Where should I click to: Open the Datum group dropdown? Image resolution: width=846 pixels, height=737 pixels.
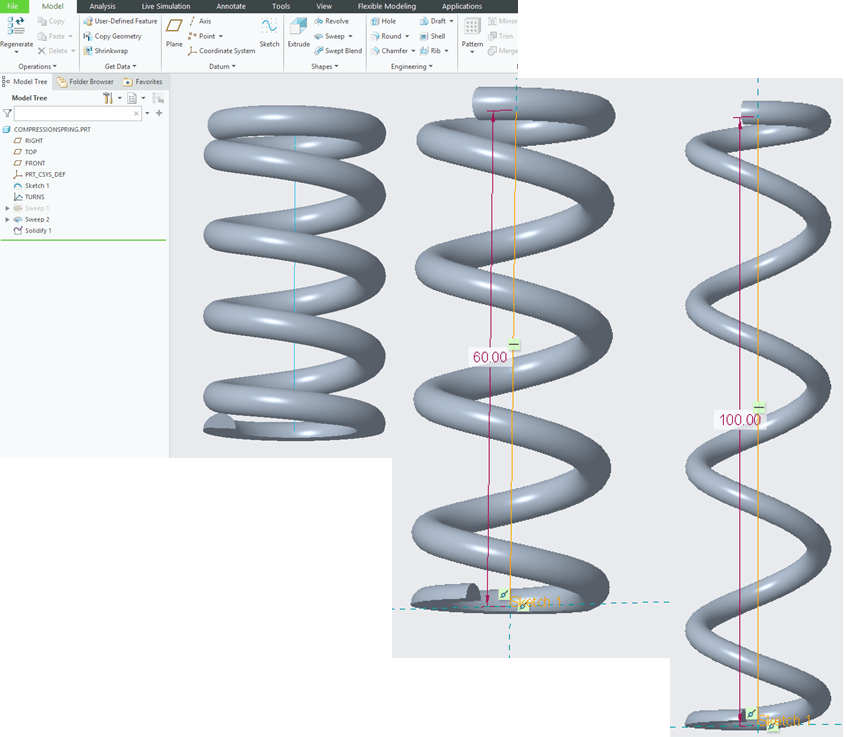[x=222, y=67]
